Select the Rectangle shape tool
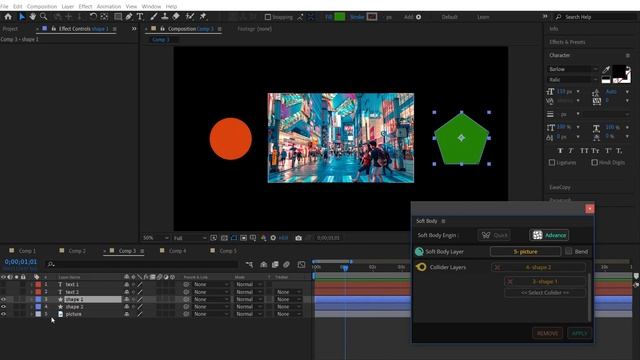The image size is (640, 360). (118, 17)
